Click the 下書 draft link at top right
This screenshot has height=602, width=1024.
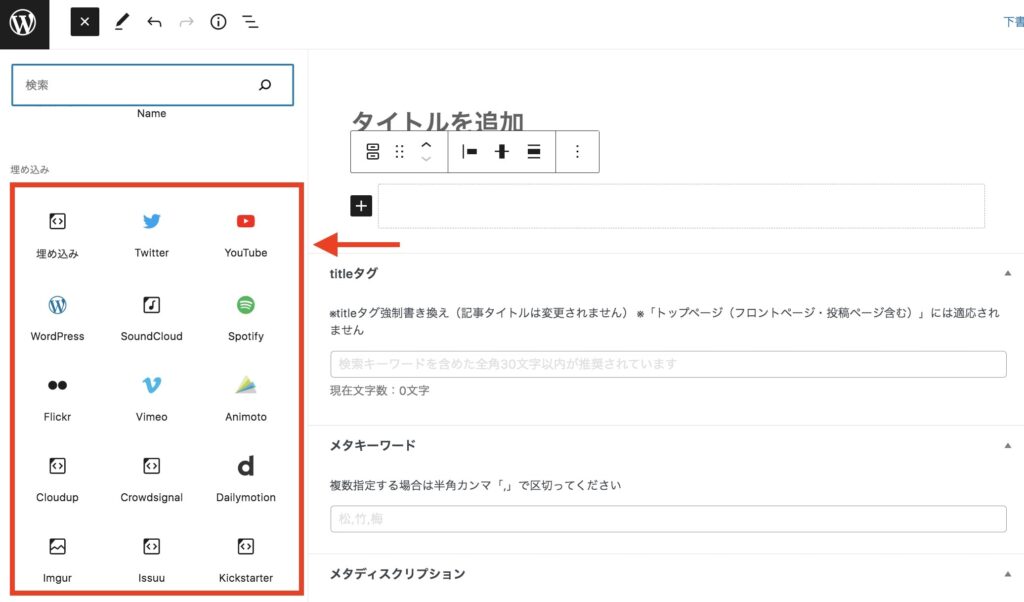click(1014, 22)
